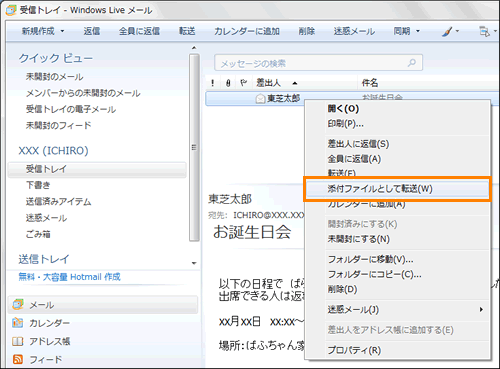The width and height of the screenshot is (500, 369).
Task: Expand the paintbrush icon dropdown arrow
Action: coord(457,31)
